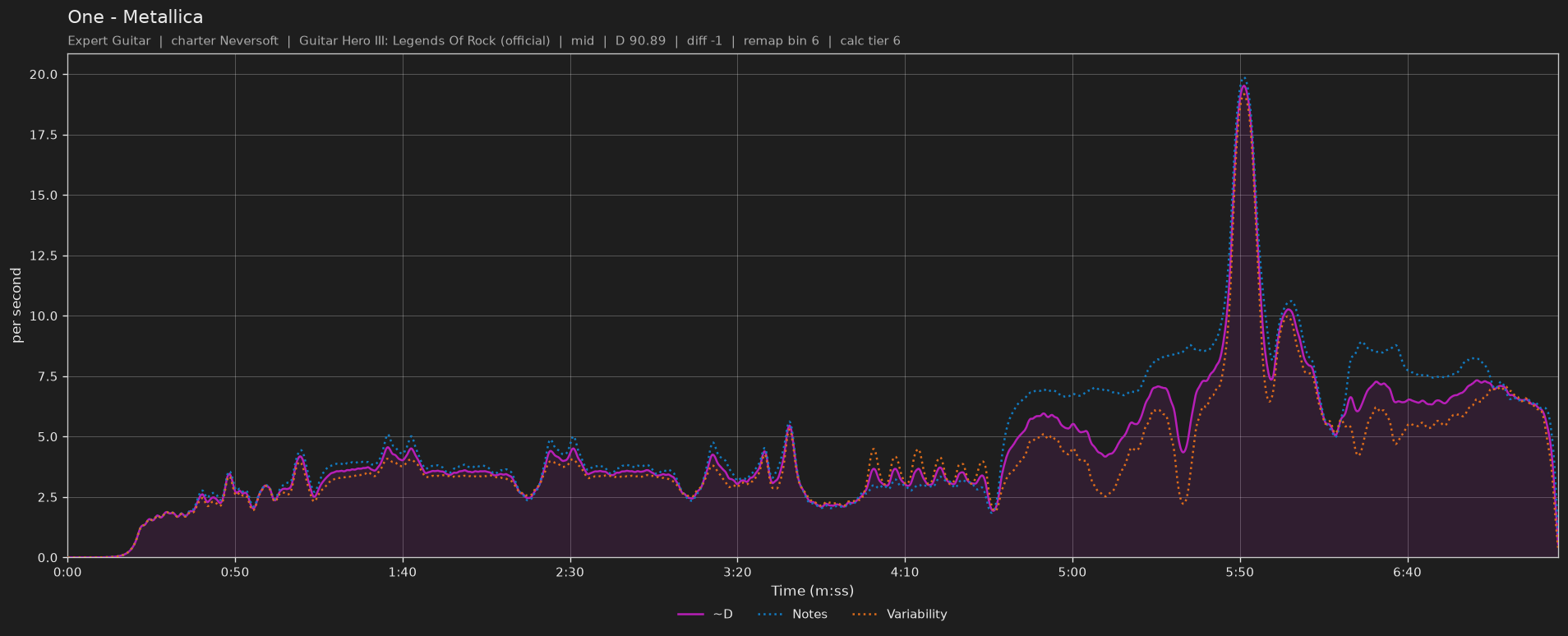Select the 'Expert Guitar' subtitle text

tap(109, 41)
